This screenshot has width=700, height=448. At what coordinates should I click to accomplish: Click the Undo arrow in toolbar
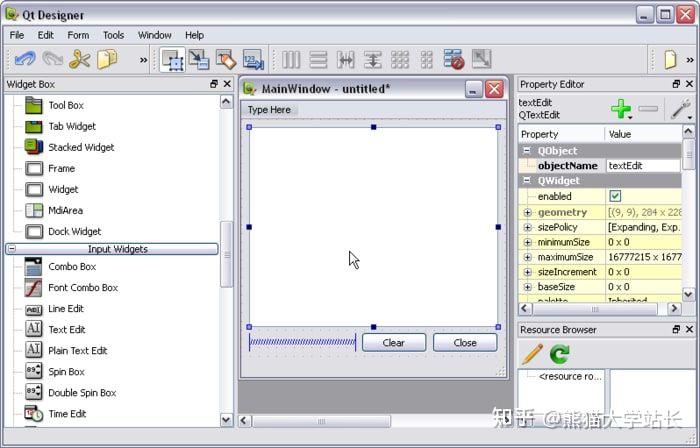(x=25, y=59)
